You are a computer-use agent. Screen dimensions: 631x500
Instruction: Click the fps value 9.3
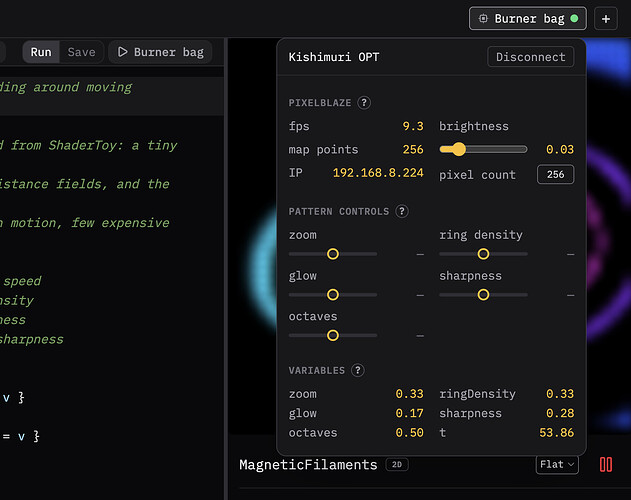413,126
